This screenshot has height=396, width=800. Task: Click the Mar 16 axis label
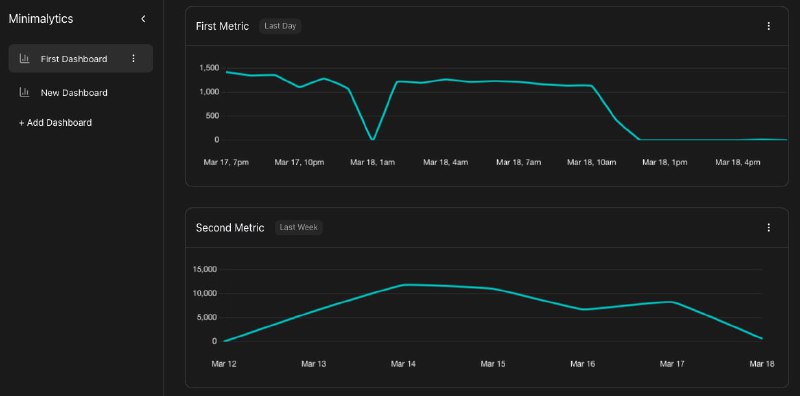click(583, 364)
